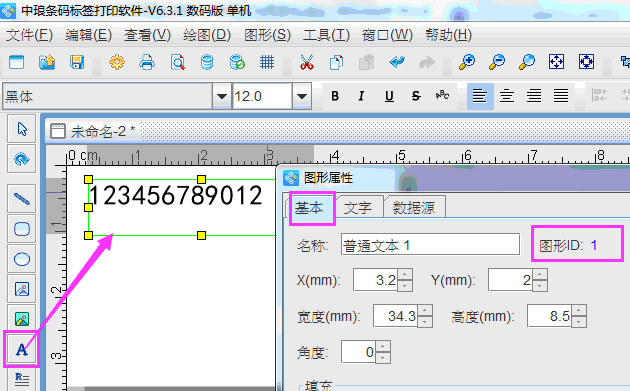Viewport: 630px width, 391px height.
Task: Select the rounded rectangle tool
Action: click(22, 229)
